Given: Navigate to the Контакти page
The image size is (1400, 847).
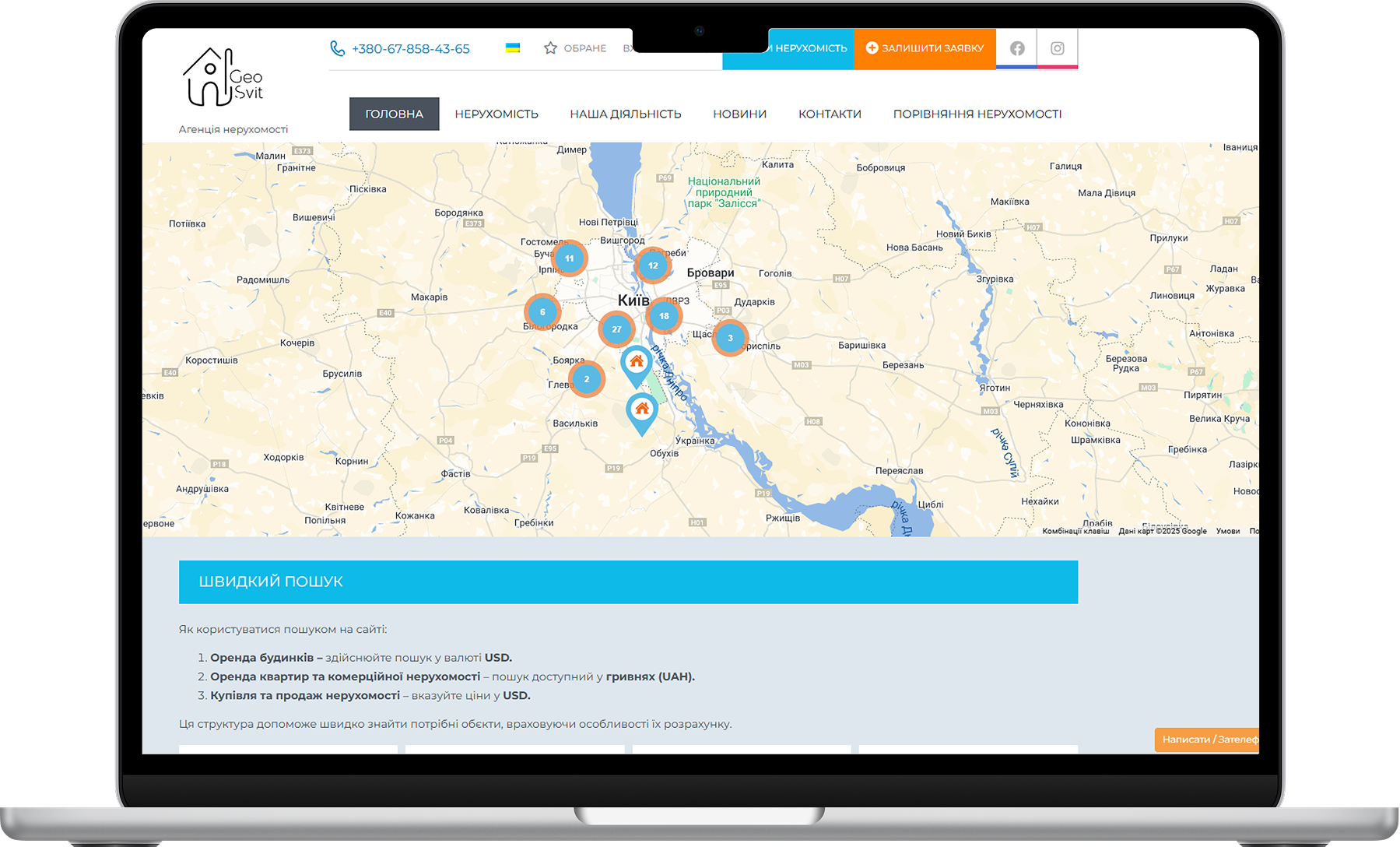Looking at the screenshot, I should click(830, 114).
